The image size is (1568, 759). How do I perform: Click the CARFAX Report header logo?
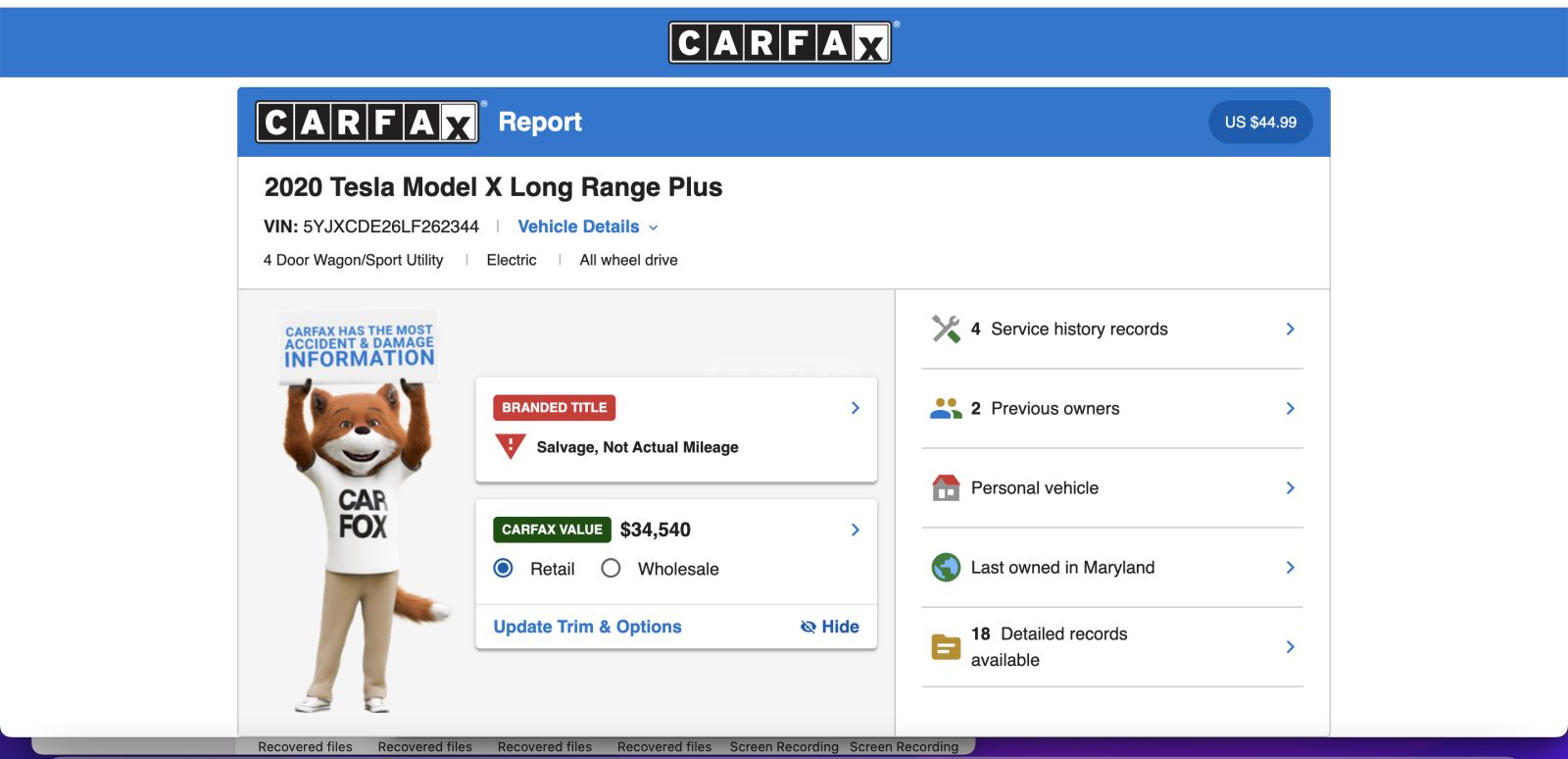coord(367,123)
